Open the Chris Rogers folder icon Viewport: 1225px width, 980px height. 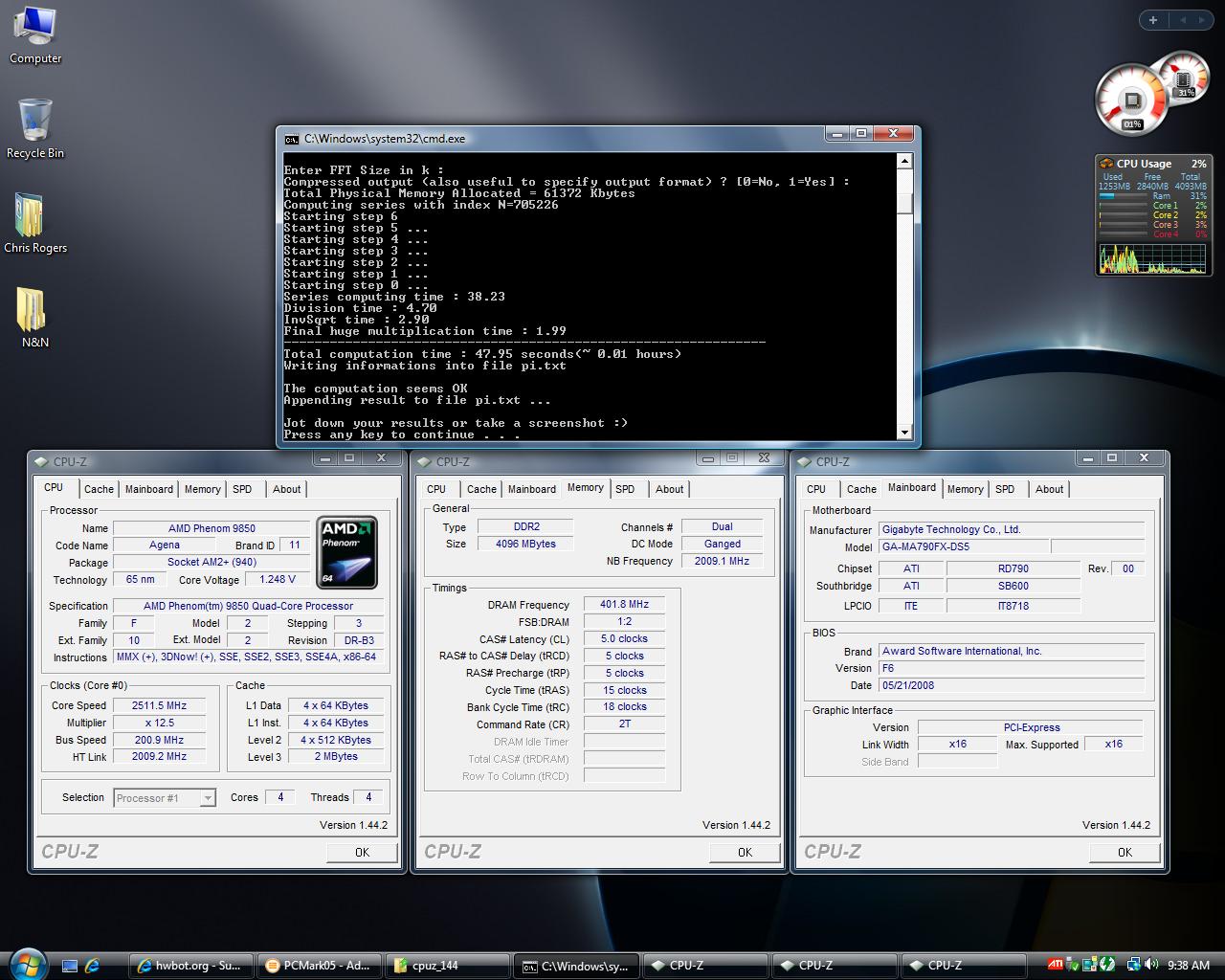[x=35, y=223]
